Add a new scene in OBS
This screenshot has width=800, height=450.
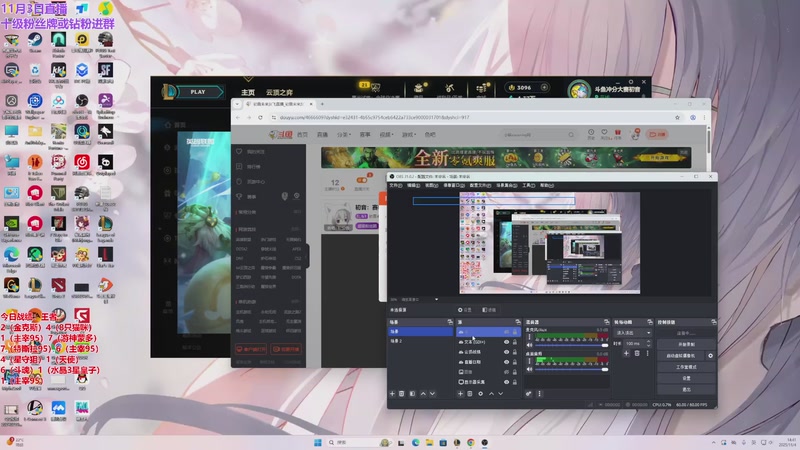tap(392, 394)
